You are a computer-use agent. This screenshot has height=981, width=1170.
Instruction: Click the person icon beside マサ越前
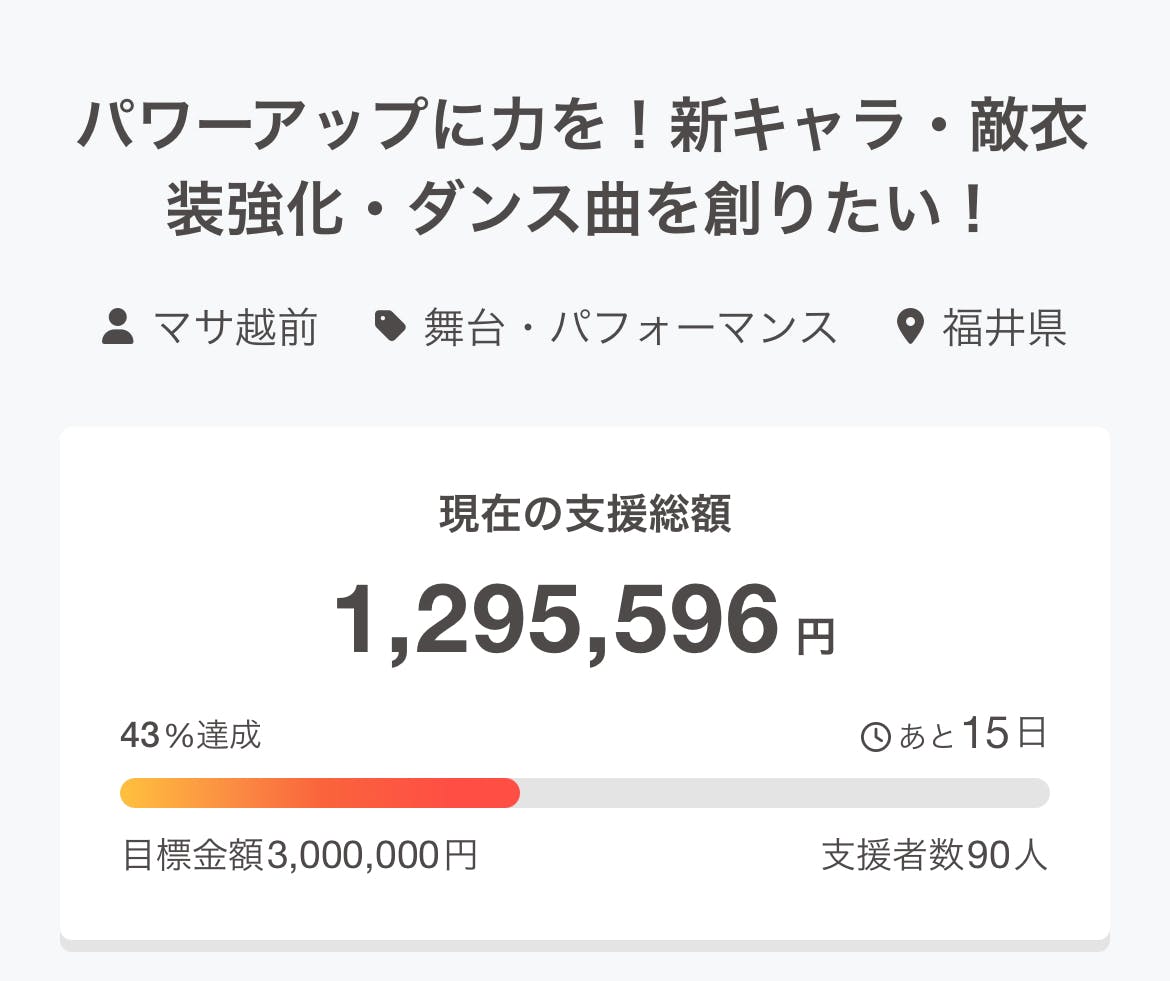click(118, 327)
